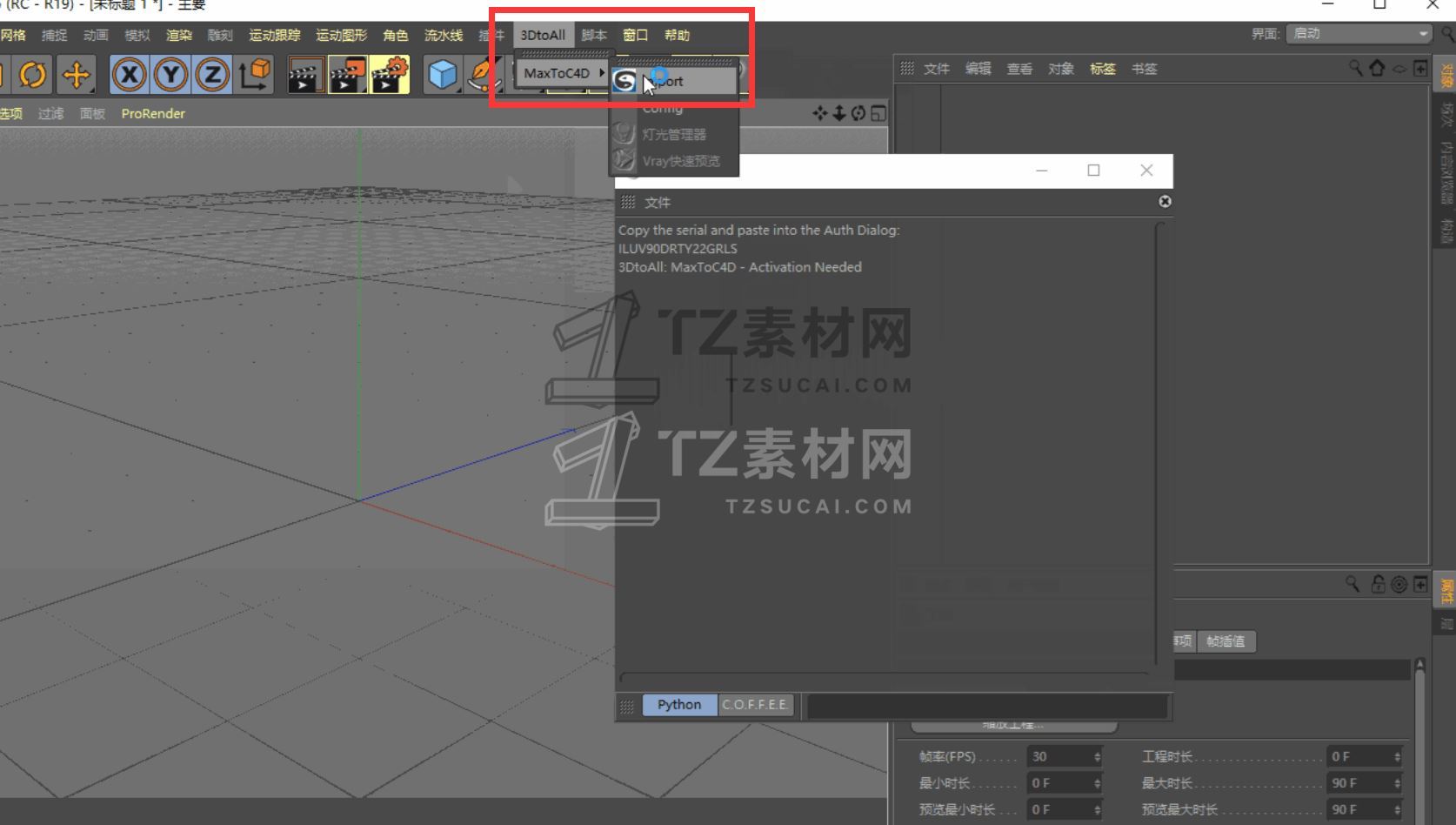Click the viewport zoom arrow icon
This screenshot has width=1456, height=825.
click(839, 113)
